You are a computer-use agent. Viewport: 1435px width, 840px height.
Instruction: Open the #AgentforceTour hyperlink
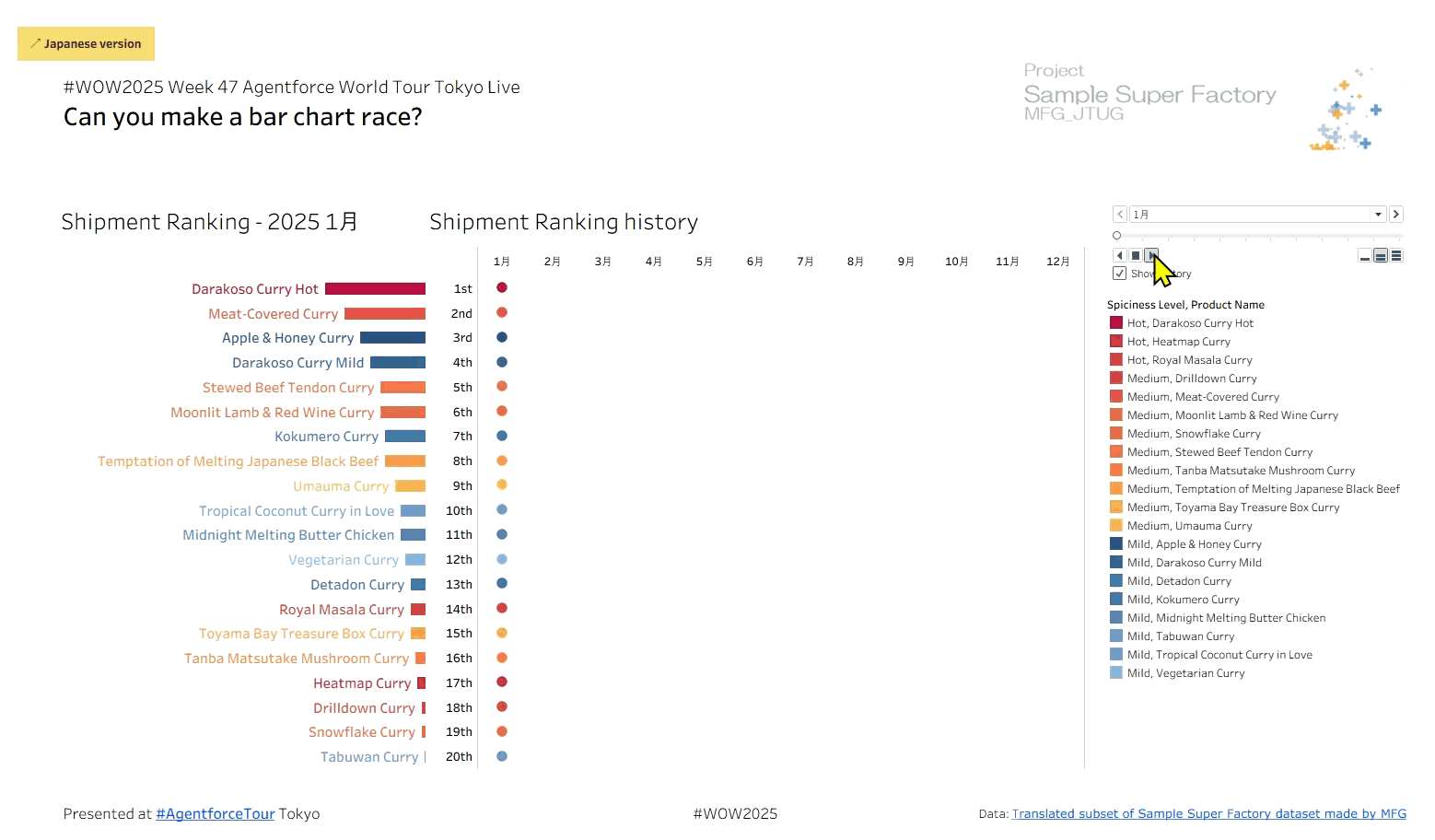216,814
